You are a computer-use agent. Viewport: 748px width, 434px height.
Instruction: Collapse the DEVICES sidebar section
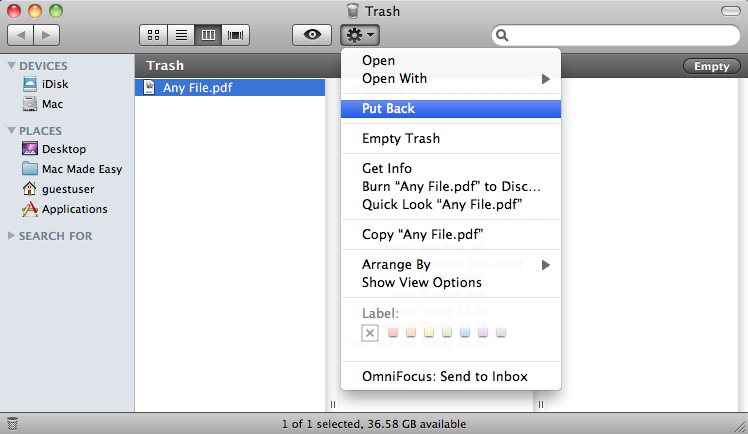click(x=12, y=65)
